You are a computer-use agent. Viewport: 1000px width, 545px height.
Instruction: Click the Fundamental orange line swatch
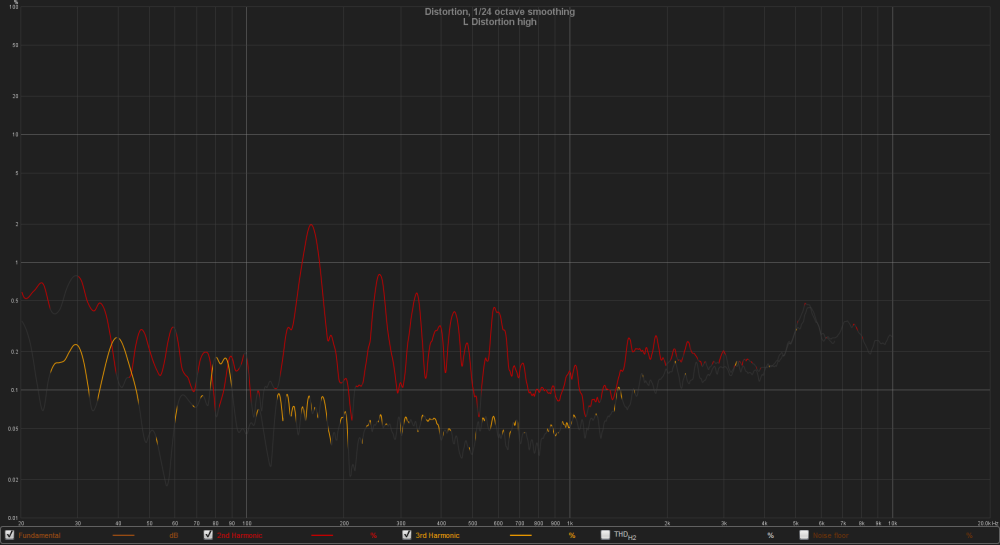(x=124, y=535)
